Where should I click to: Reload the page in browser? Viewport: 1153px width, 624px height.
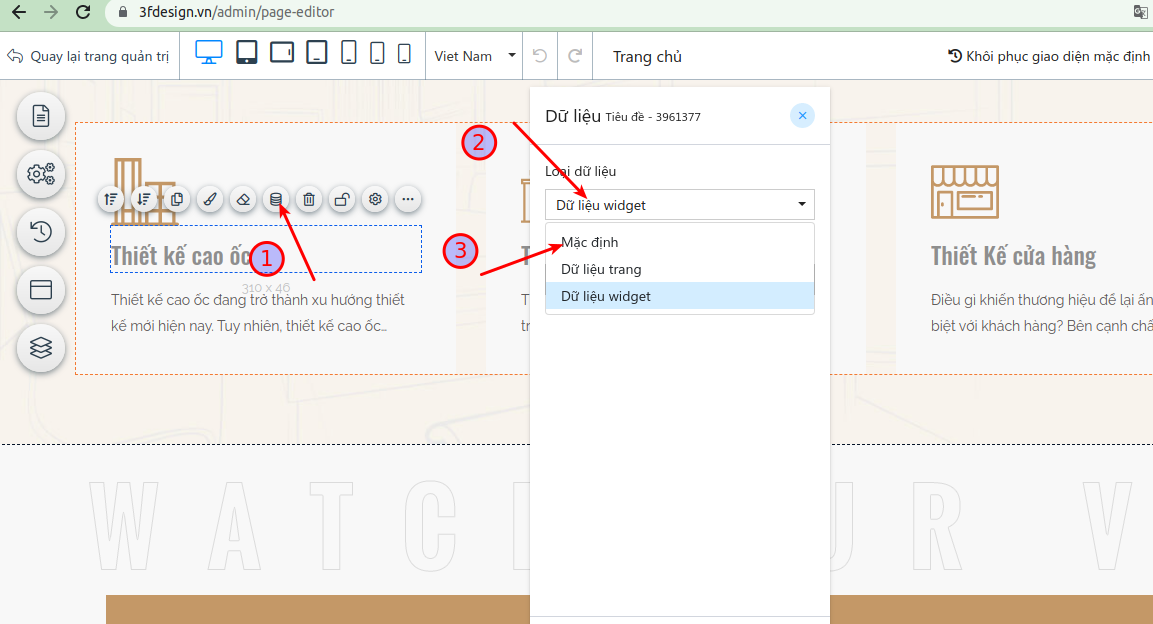click(83, 12)
